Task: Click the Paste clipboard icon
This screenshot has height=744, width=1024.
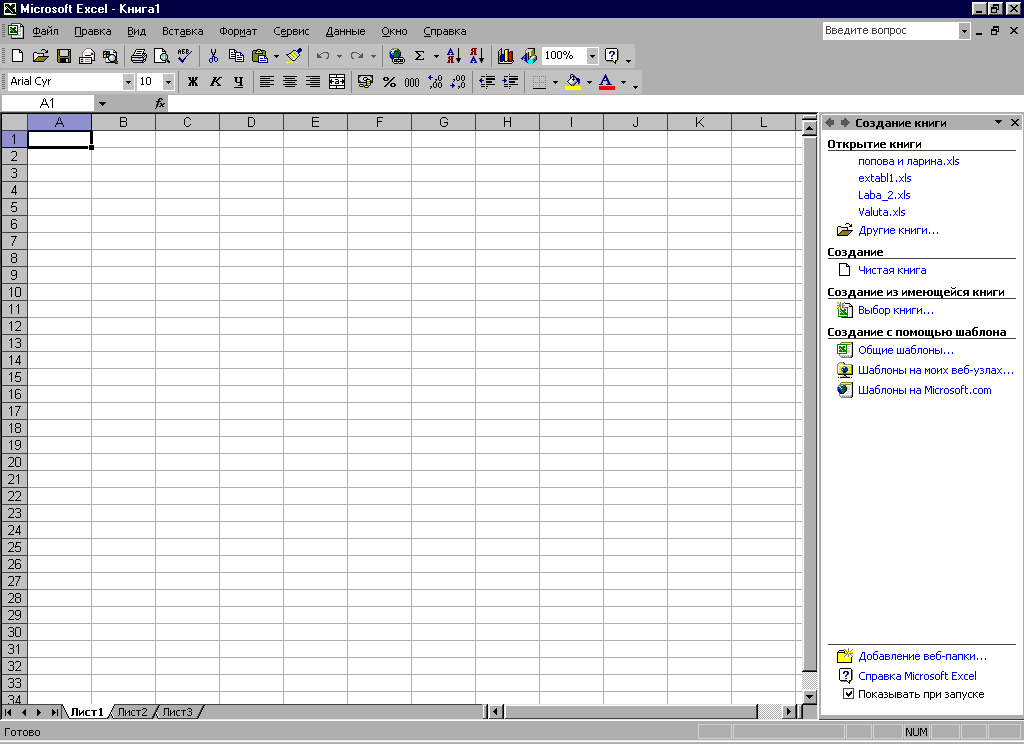Action: click(x=260, y=56)
